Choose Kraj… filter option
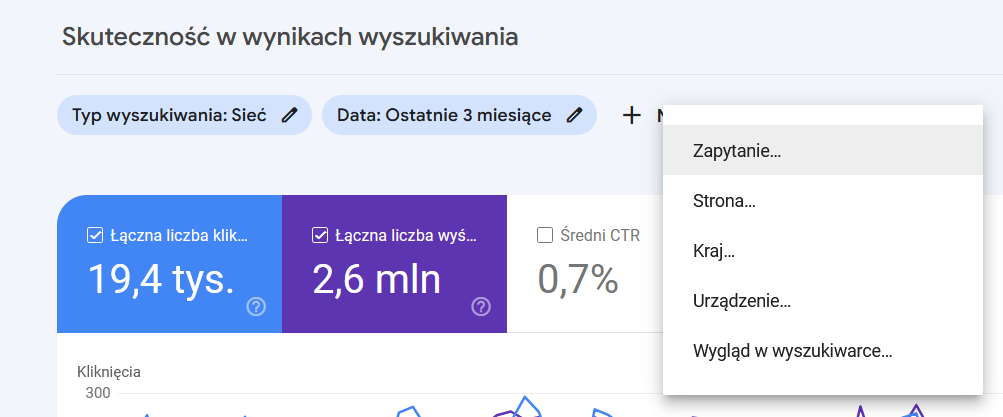1003x417 pixels. pyautogui.click(x=823, y=251)
